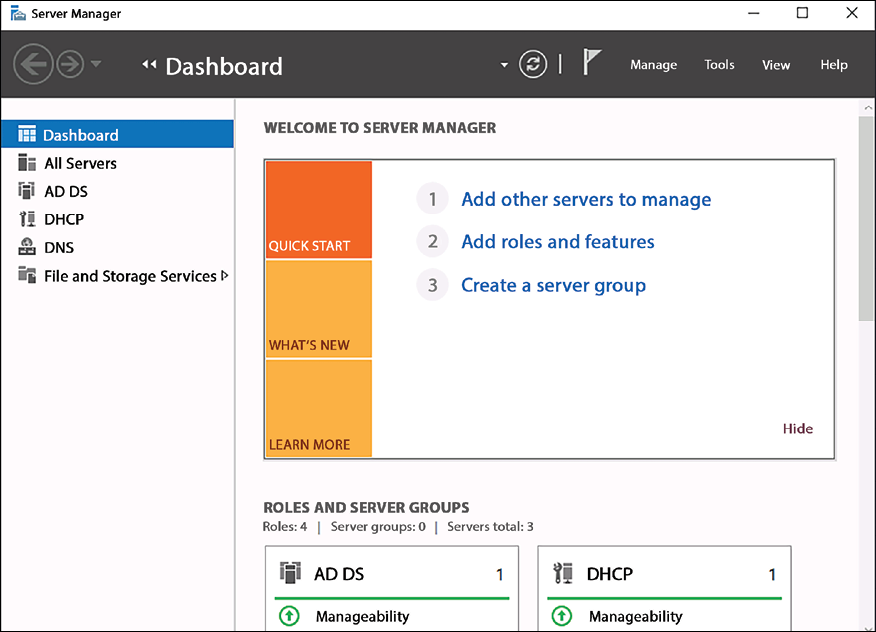876x632 pixels.
Task: Open DHCP Manageability details
Action: 635,616
